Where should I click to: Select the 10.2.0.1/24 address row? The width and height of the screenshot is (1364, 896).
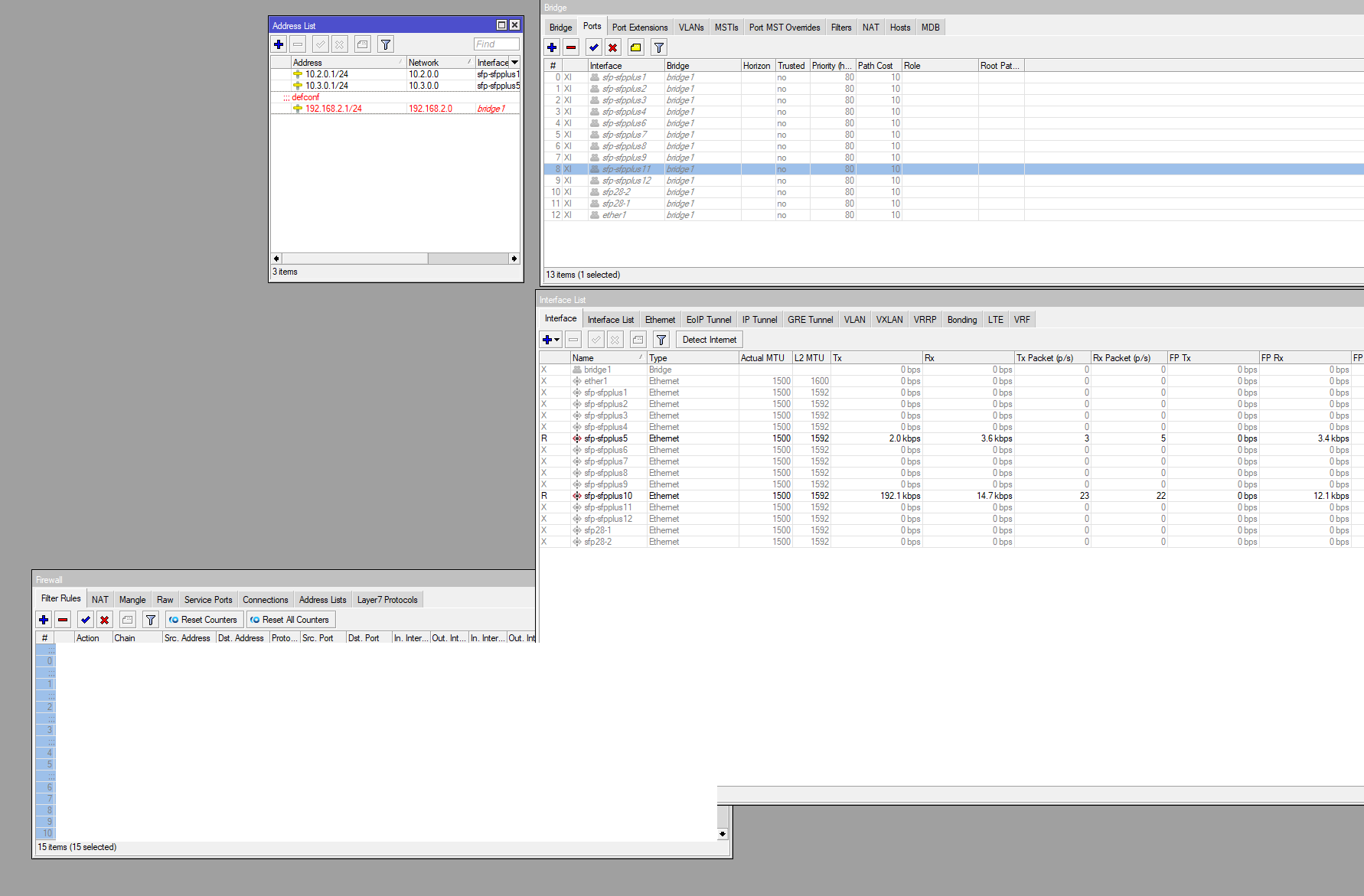(x=395, y=74)
